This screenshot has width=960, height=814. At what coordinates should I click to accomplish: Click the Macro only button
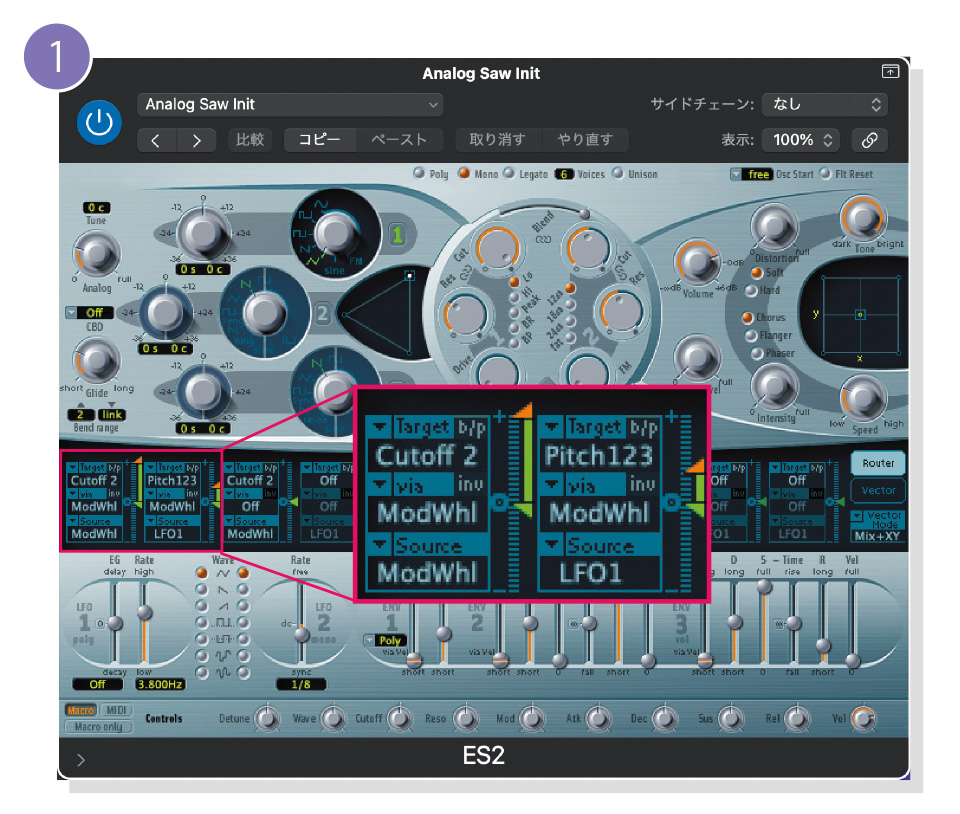99,727
